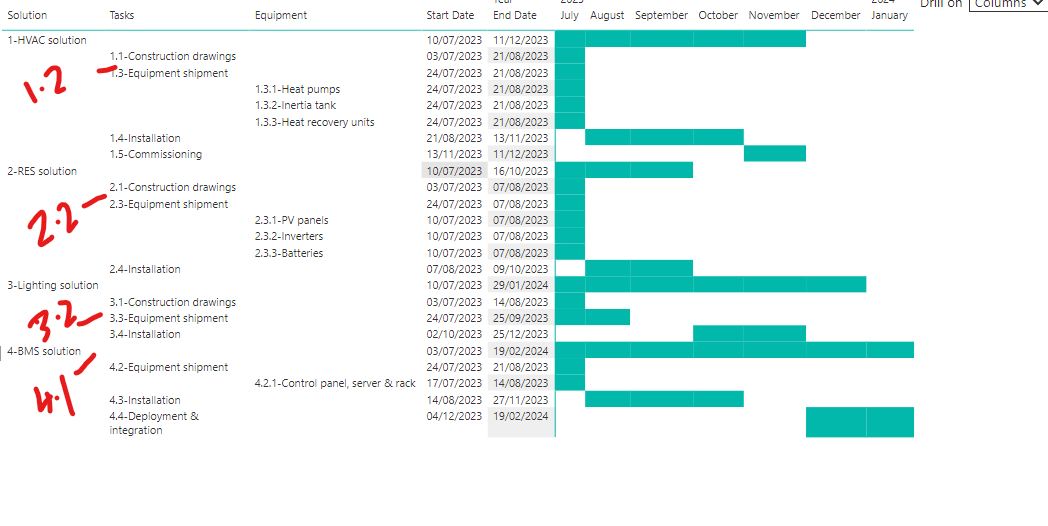Select the 1.3.1-Heat pumps equipment entry
Image resolution: width=1048 pixels, height=526 pixels.
point(297,89)
